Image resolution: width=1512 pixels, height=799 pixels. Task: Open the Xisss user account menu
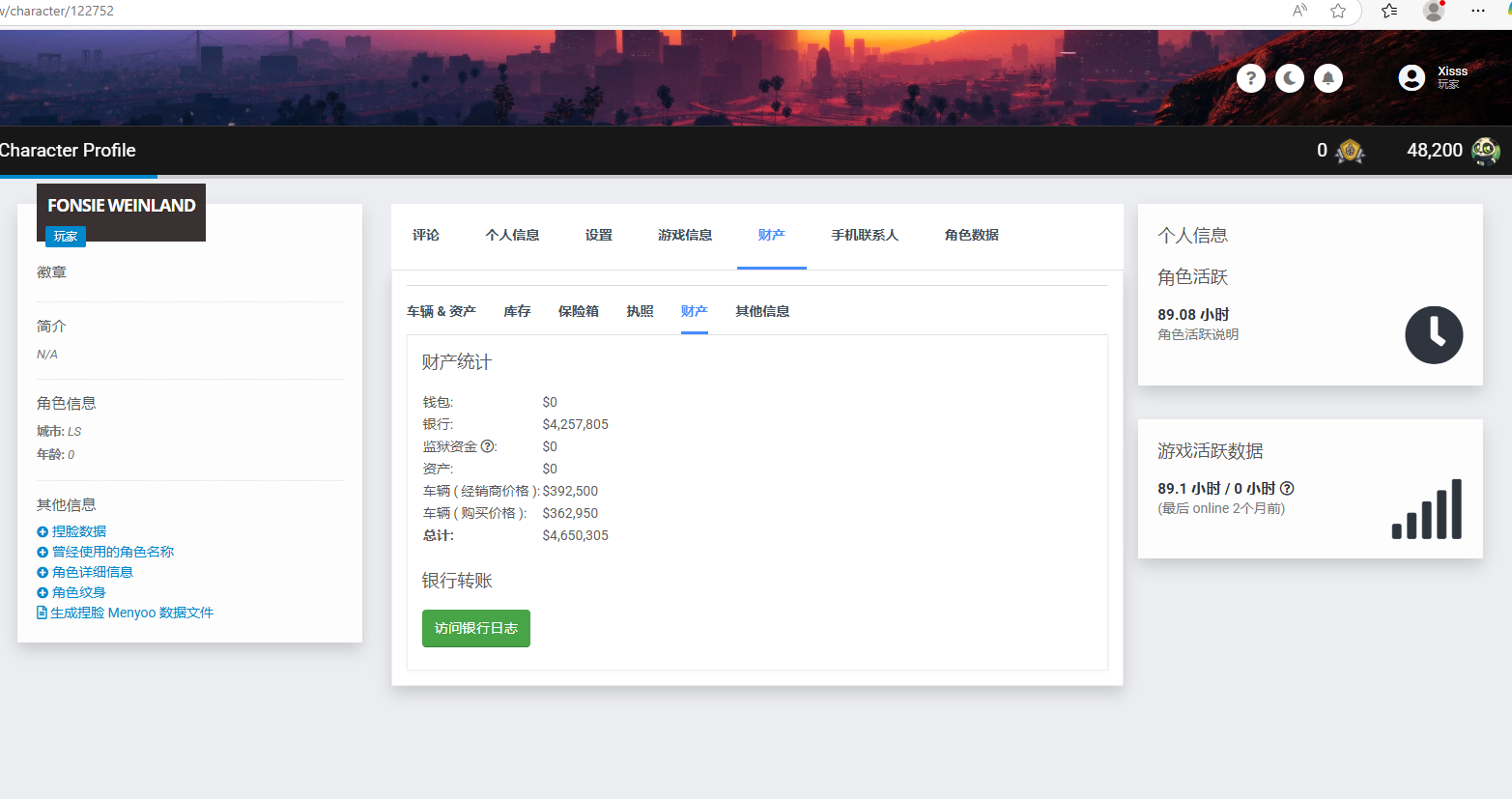click(x=1434, y=78)
